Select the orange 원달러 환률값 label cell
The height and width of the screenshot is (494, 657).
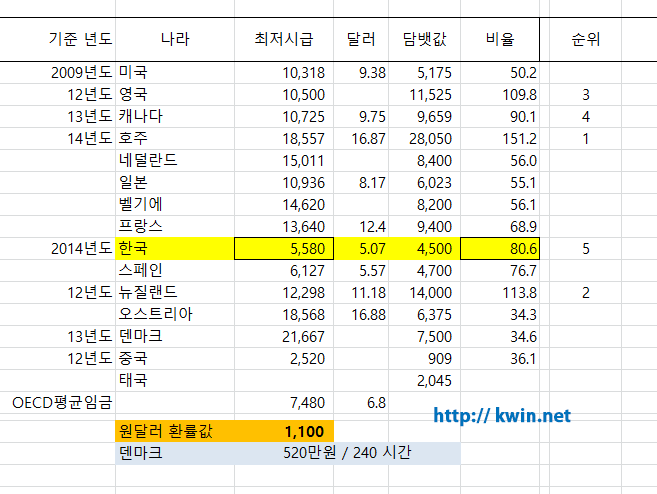[174, 431]
